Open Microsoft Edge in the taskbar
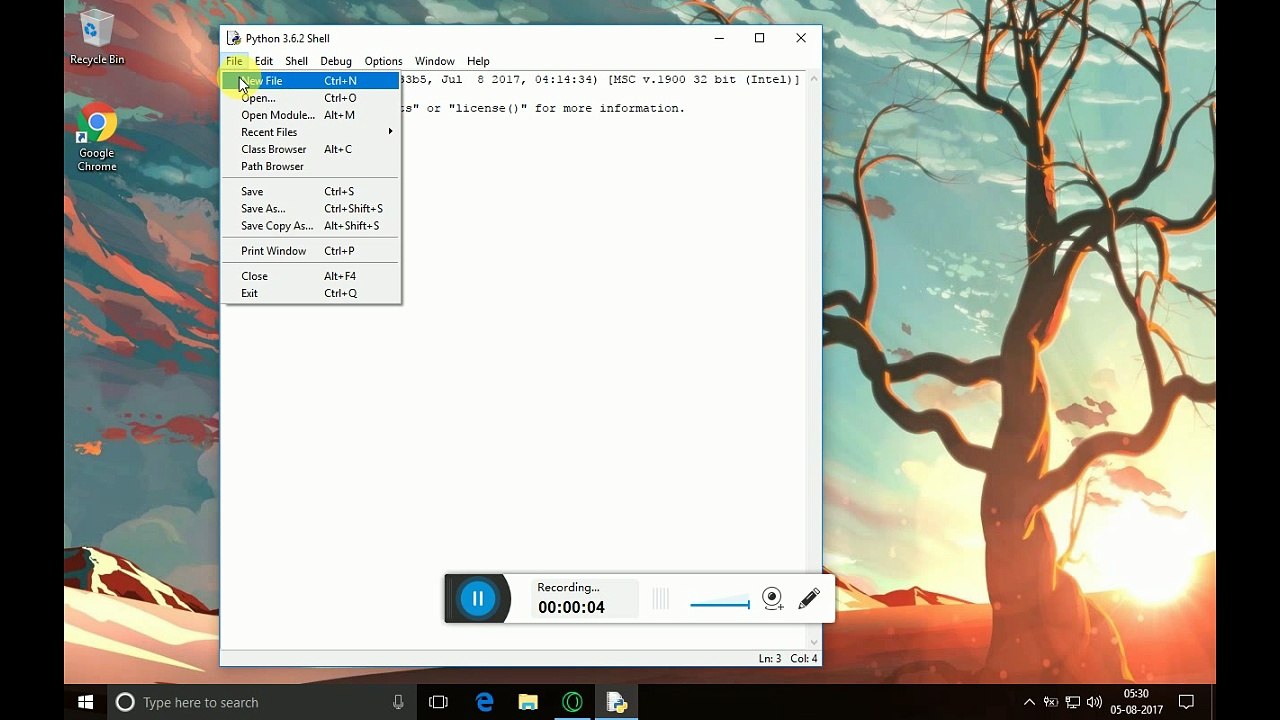1280x720 pixels. (485, 702)
